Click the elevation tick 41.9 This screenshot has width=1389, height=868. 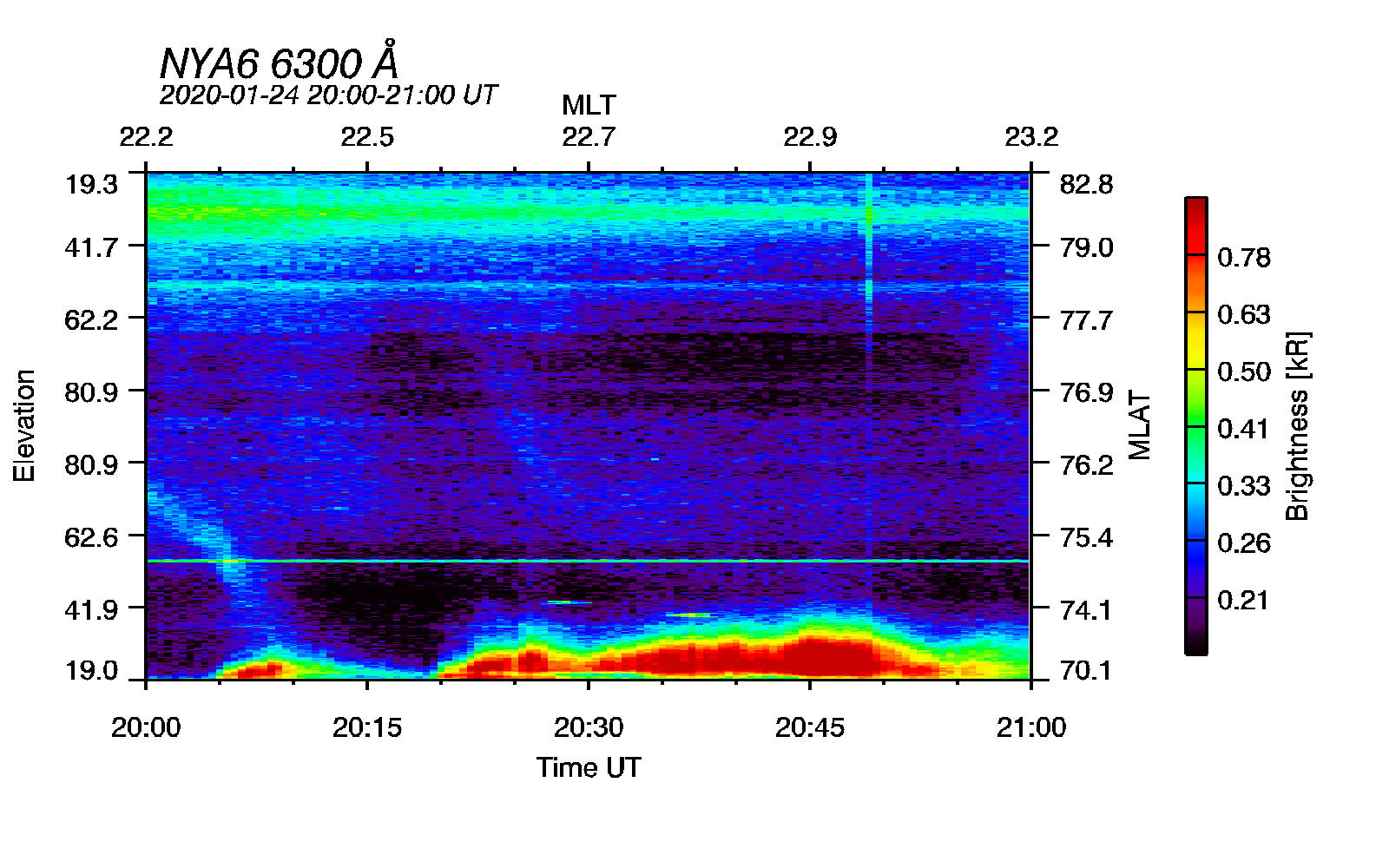(91, 609)
